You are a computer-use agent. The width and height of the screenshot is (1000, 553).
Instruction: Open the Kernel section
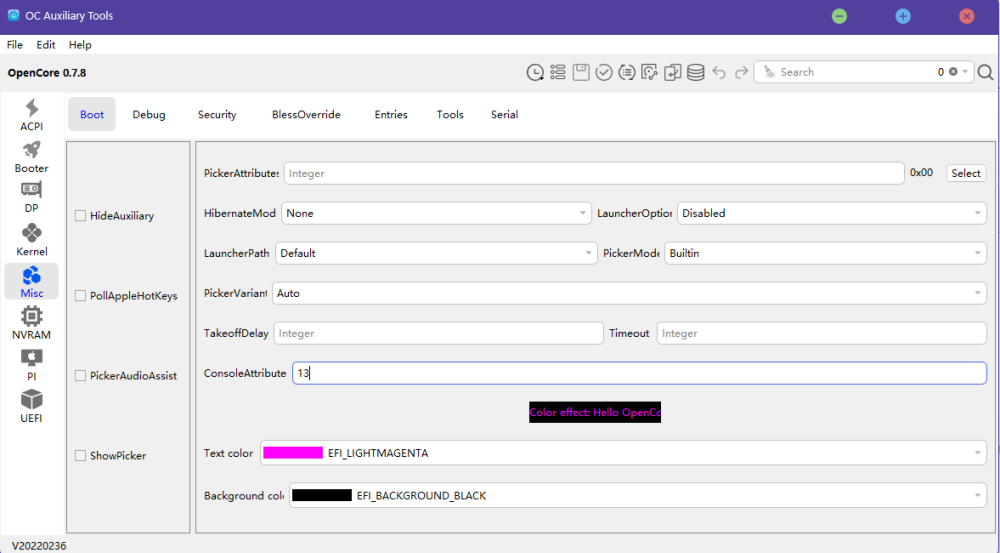(x=31, y=240)
